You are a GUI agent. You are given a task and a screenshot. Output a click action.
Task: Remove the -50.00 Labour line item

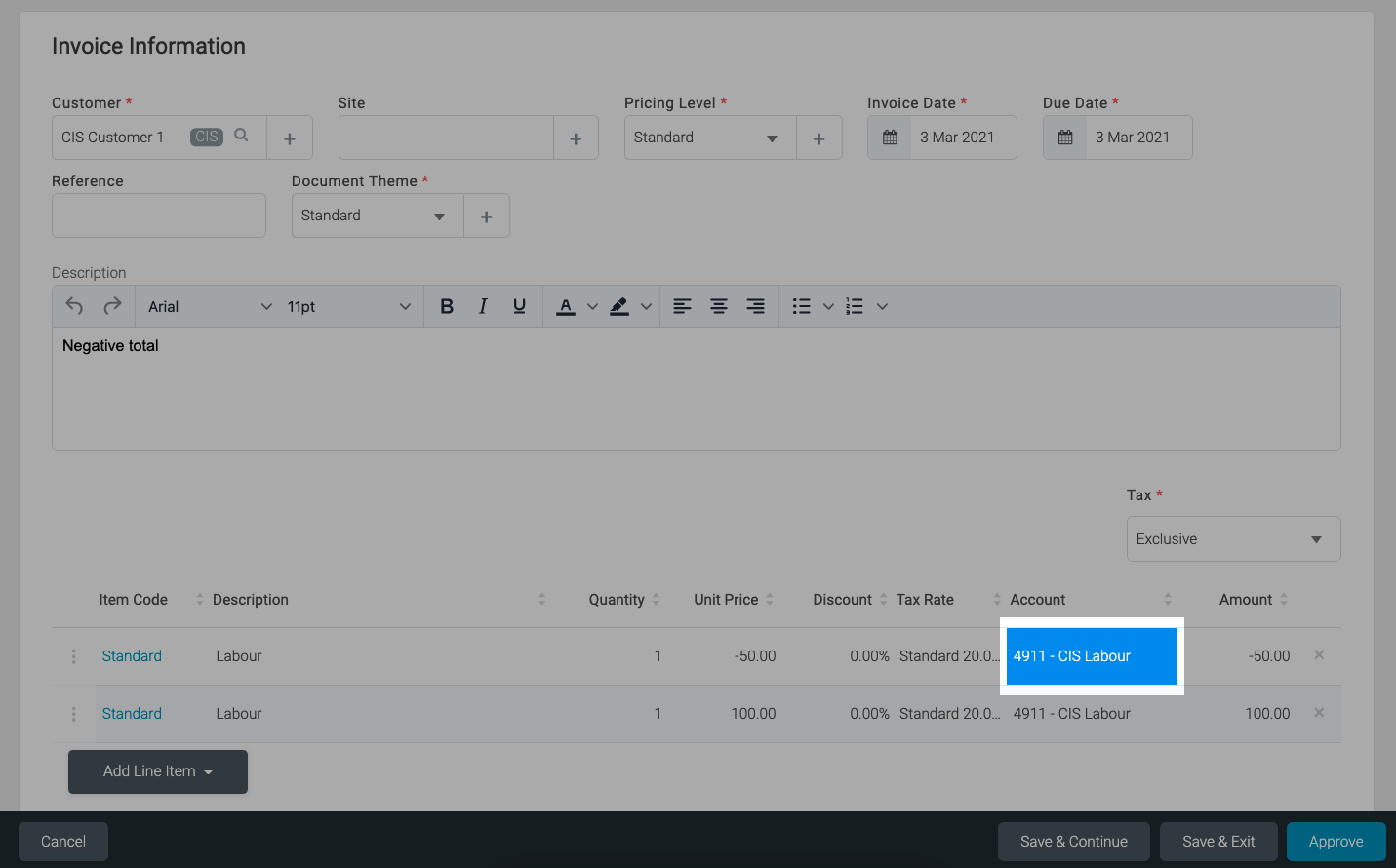click(x=1319, y=655)
